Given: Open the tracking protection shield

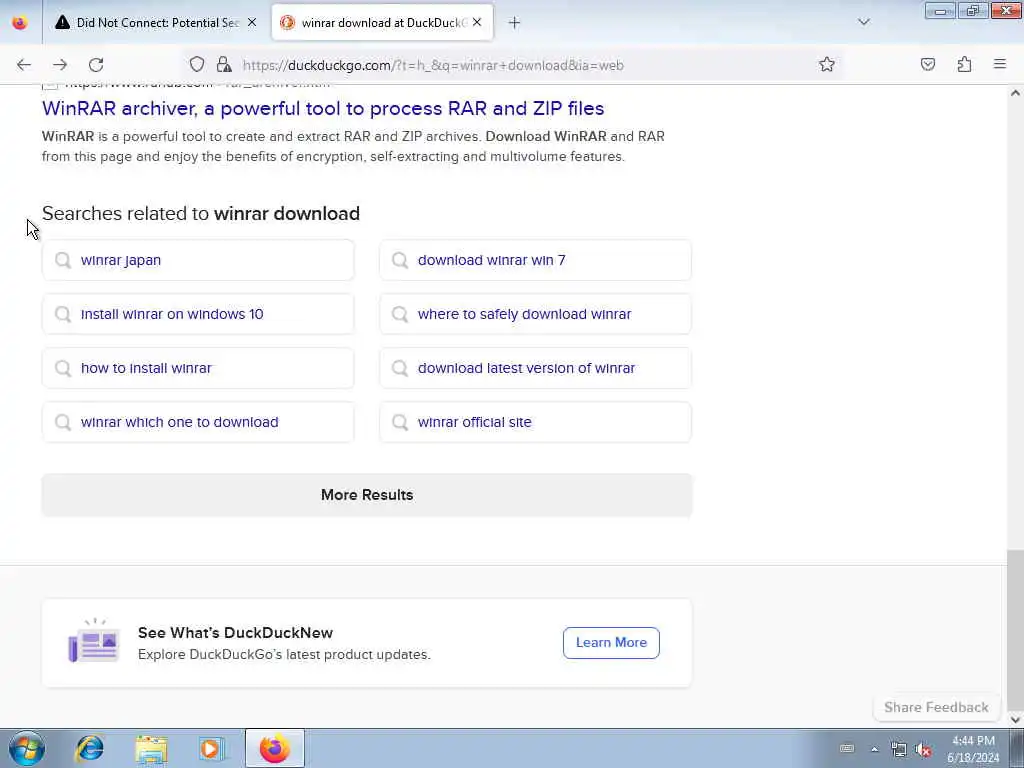Looking at the screenshot, I should click(197, 64).
